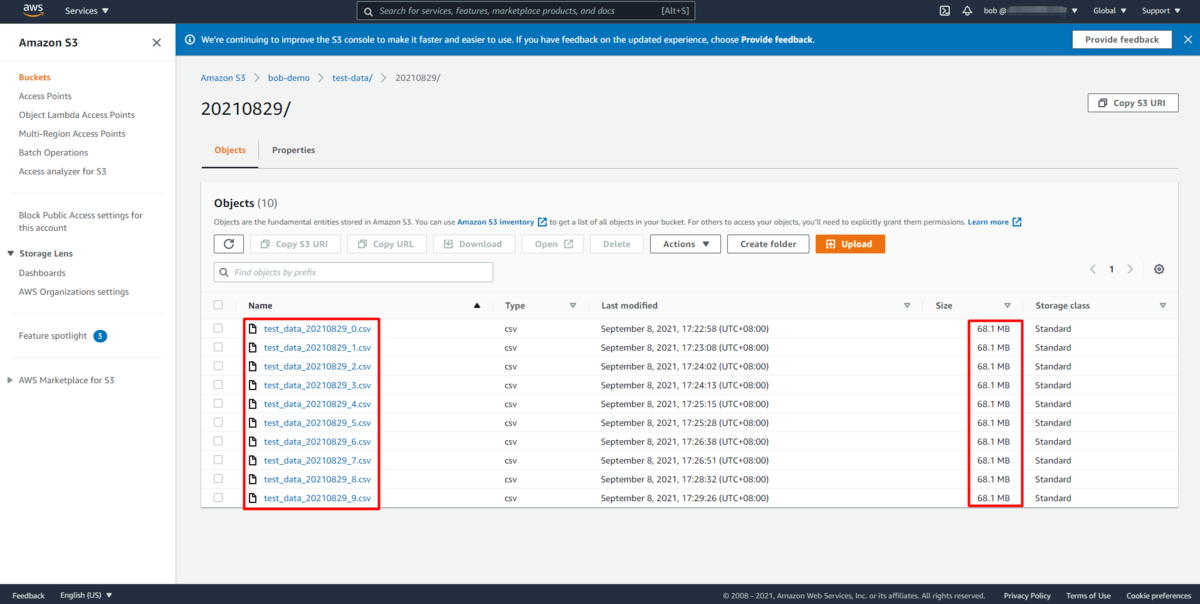The height and width of the screenshot is (604, 1200).
Task: Go to next page arrow
Action: pyautogui.click(x=1130, y=270)
